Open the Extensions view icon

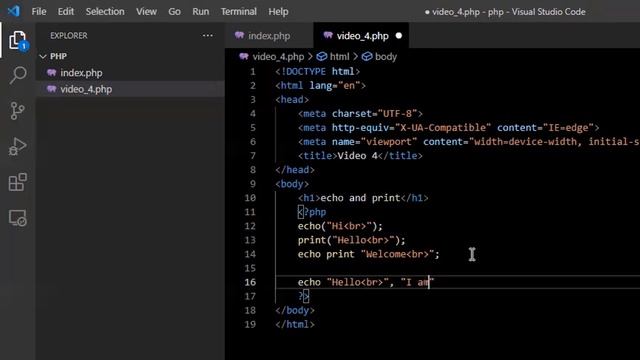(x=18, y=182)
